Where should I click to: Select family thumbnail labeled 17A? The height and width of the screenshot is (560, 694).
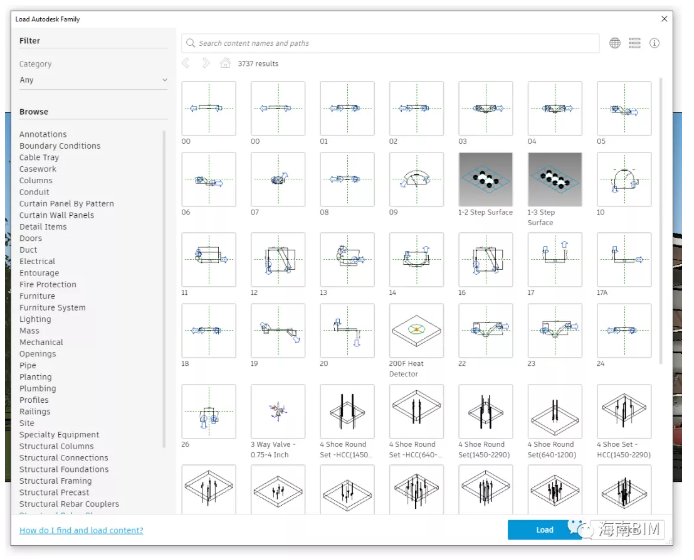pyautogui.click(x=624, y=259)
